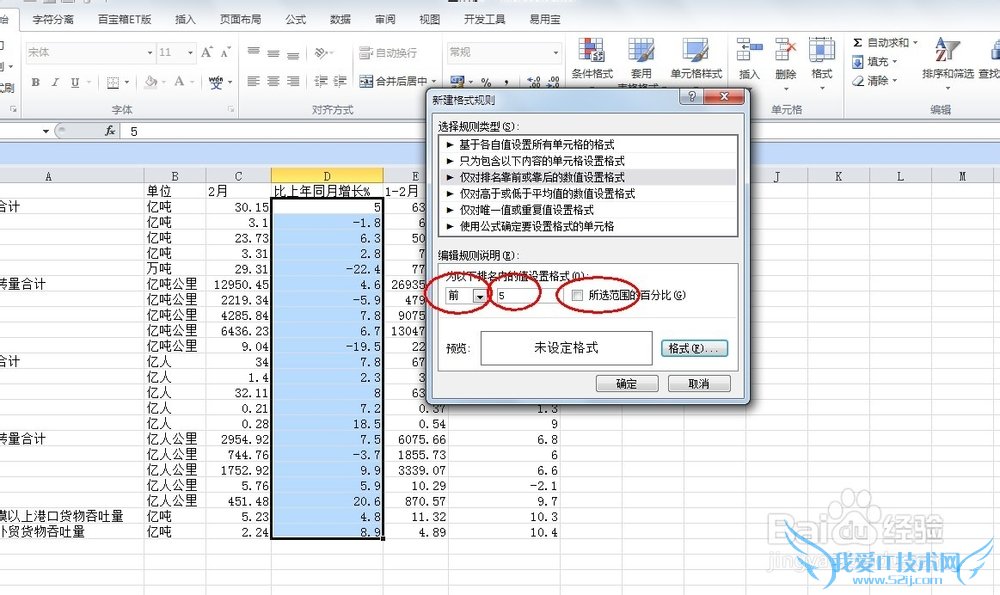Expand the 填充 fill dropdown
1000x595 pixels.
click(x=894, y=62)
